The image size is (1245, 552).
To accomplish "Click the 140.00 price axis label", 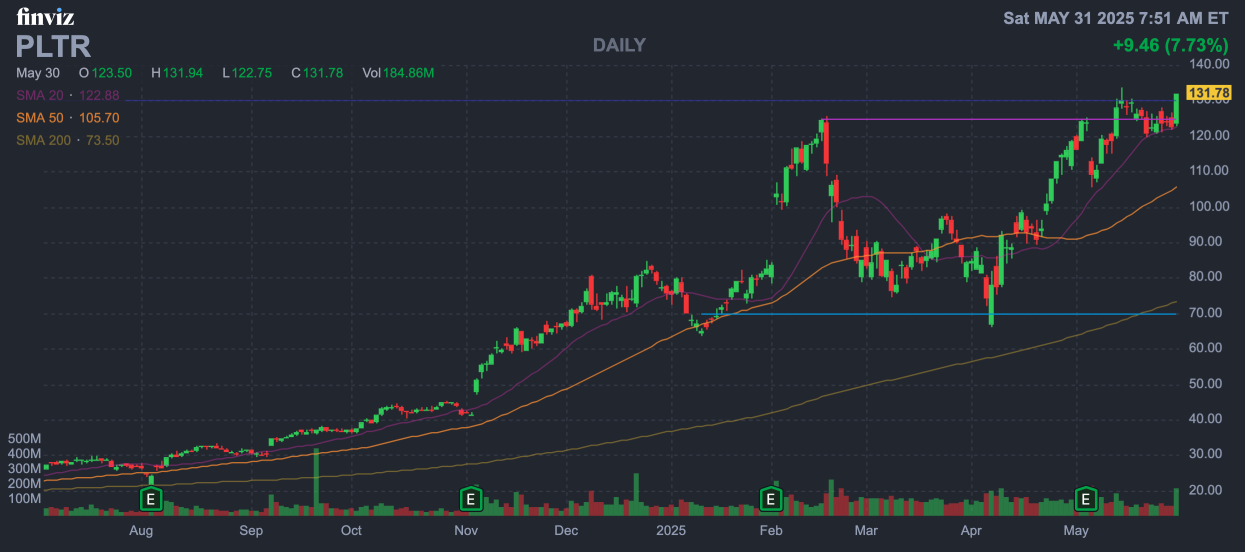I will [1207, 64].
